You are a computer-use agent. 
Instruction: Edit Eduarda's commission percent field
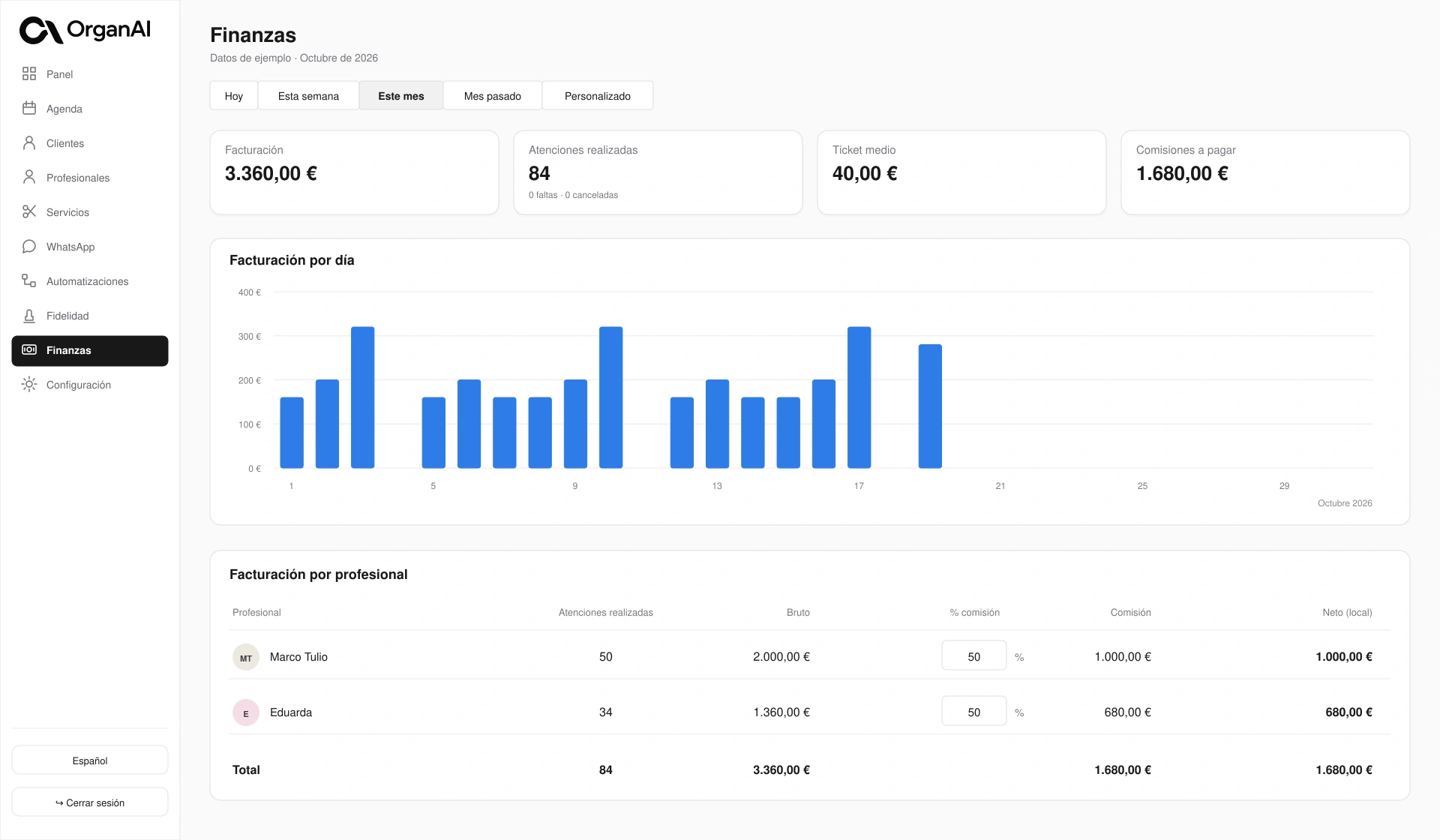pyautogui.click(x=974, y=712)
